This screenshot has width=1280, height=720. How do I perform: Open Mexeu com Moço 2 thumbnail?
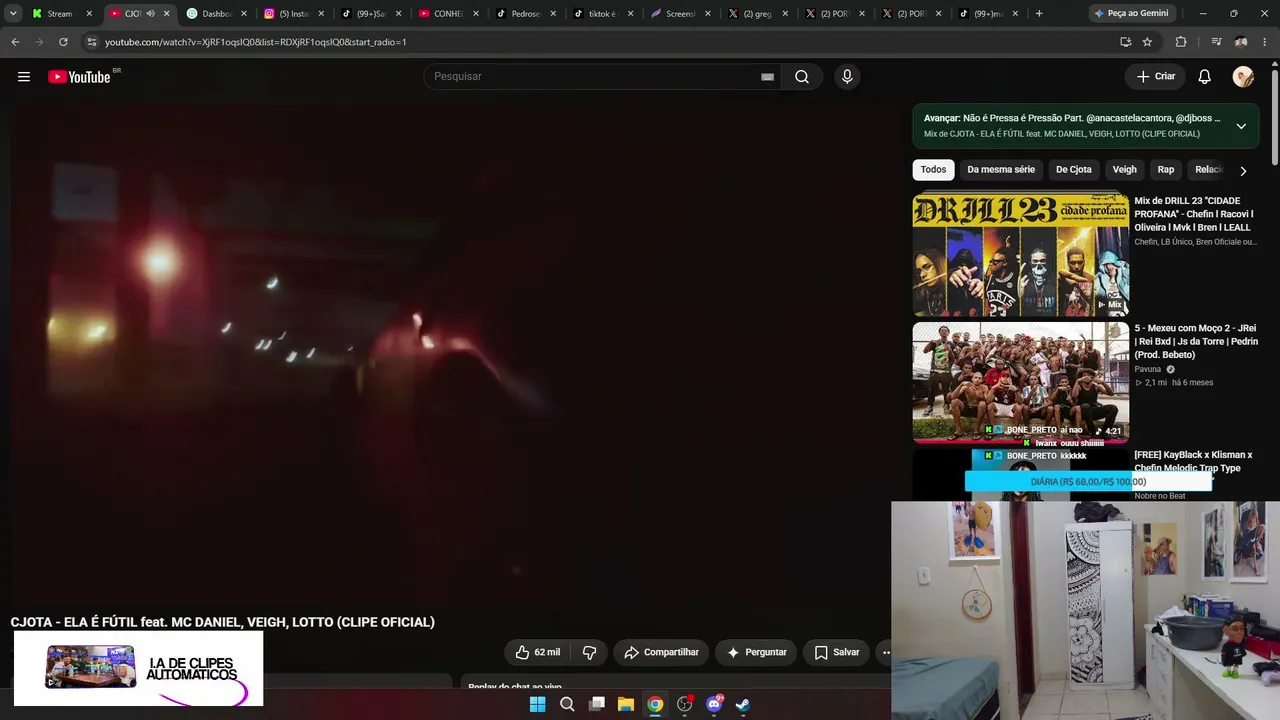pos(1020,382)
